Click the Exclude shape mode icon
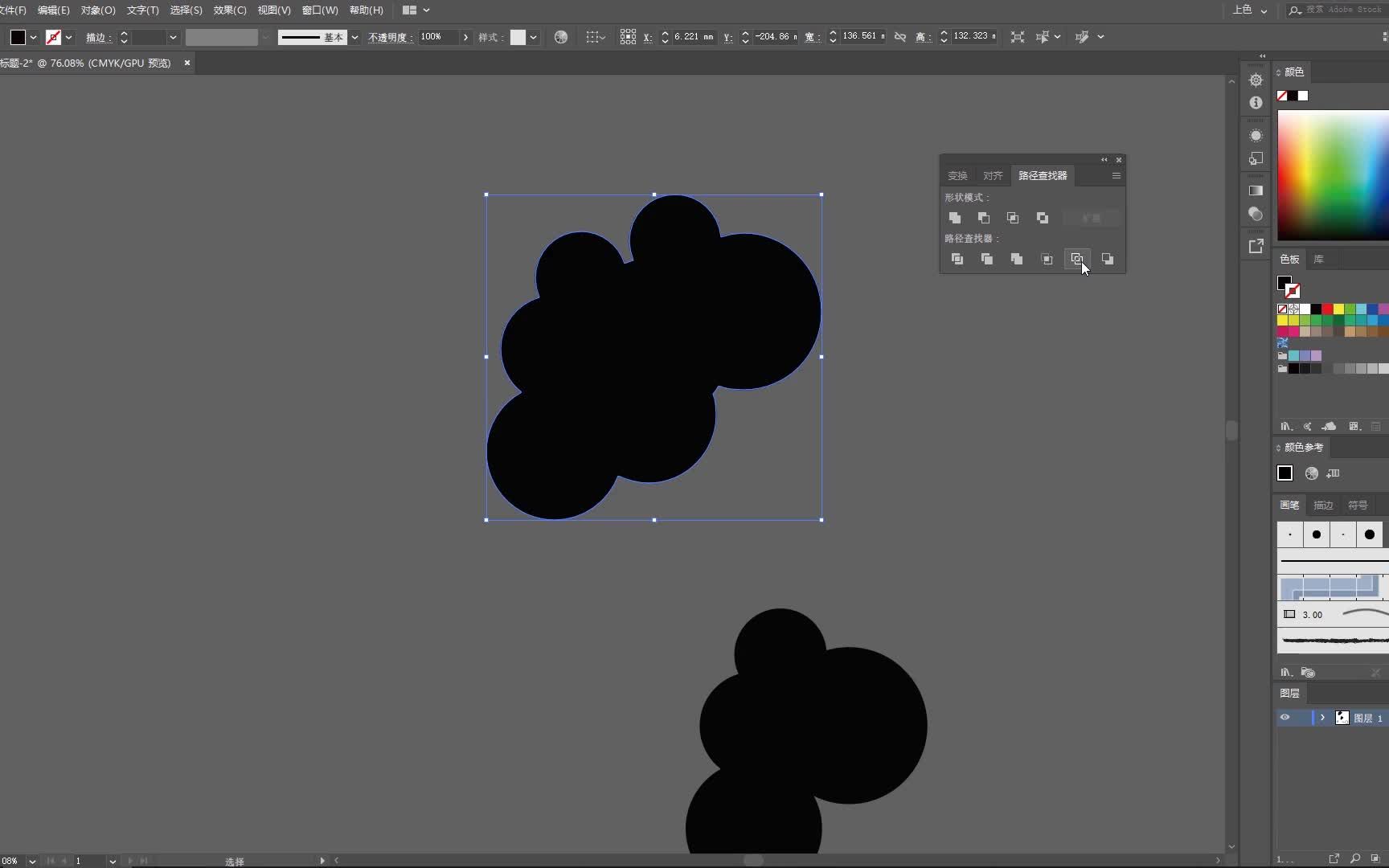 (x=1043, y=218)
